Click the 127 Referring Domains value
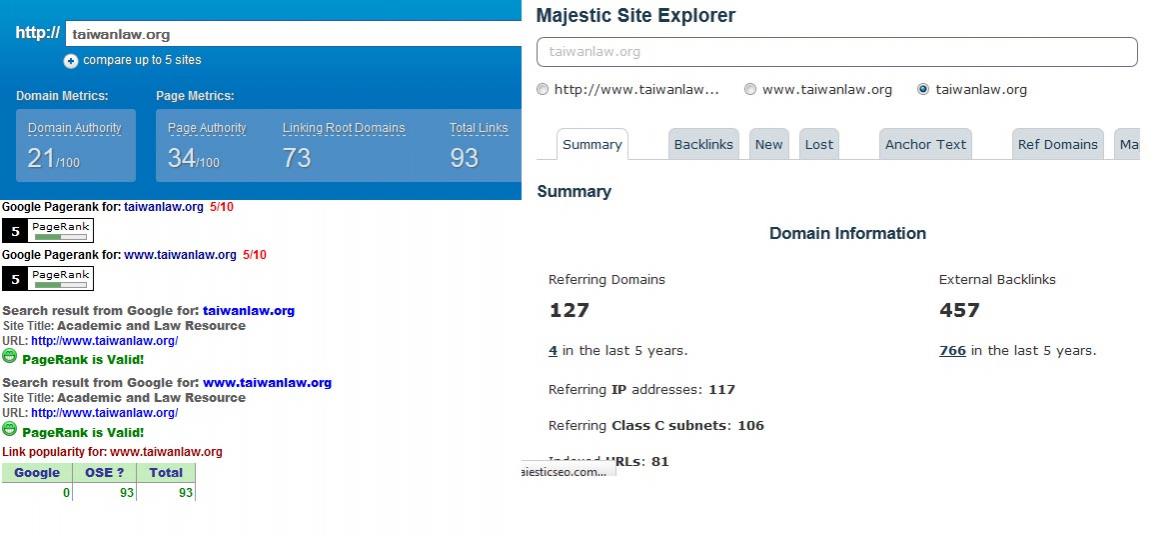 pyautogui.click(x=569, y=310)
